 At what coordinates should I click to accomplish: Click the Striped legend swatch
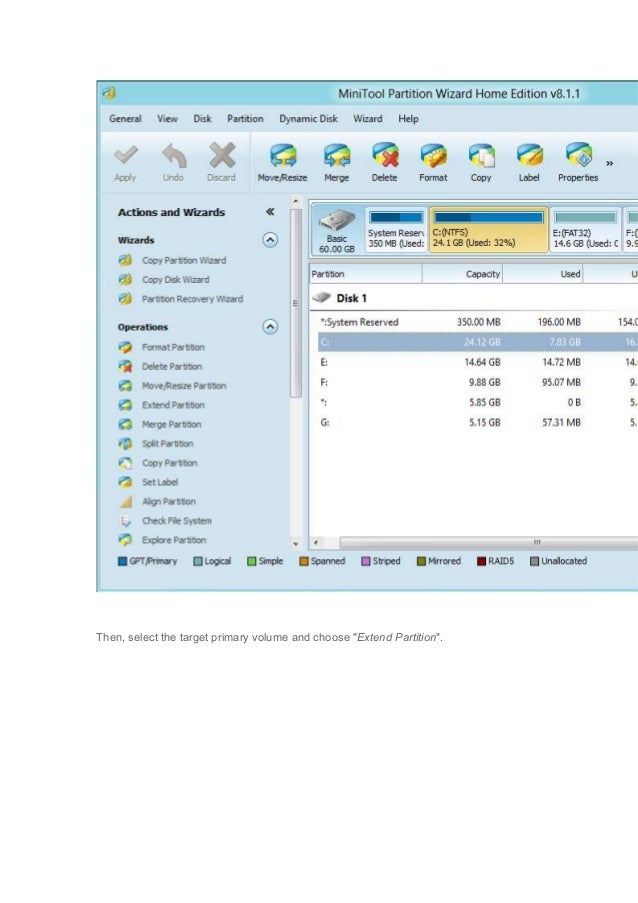pos(366,561)
